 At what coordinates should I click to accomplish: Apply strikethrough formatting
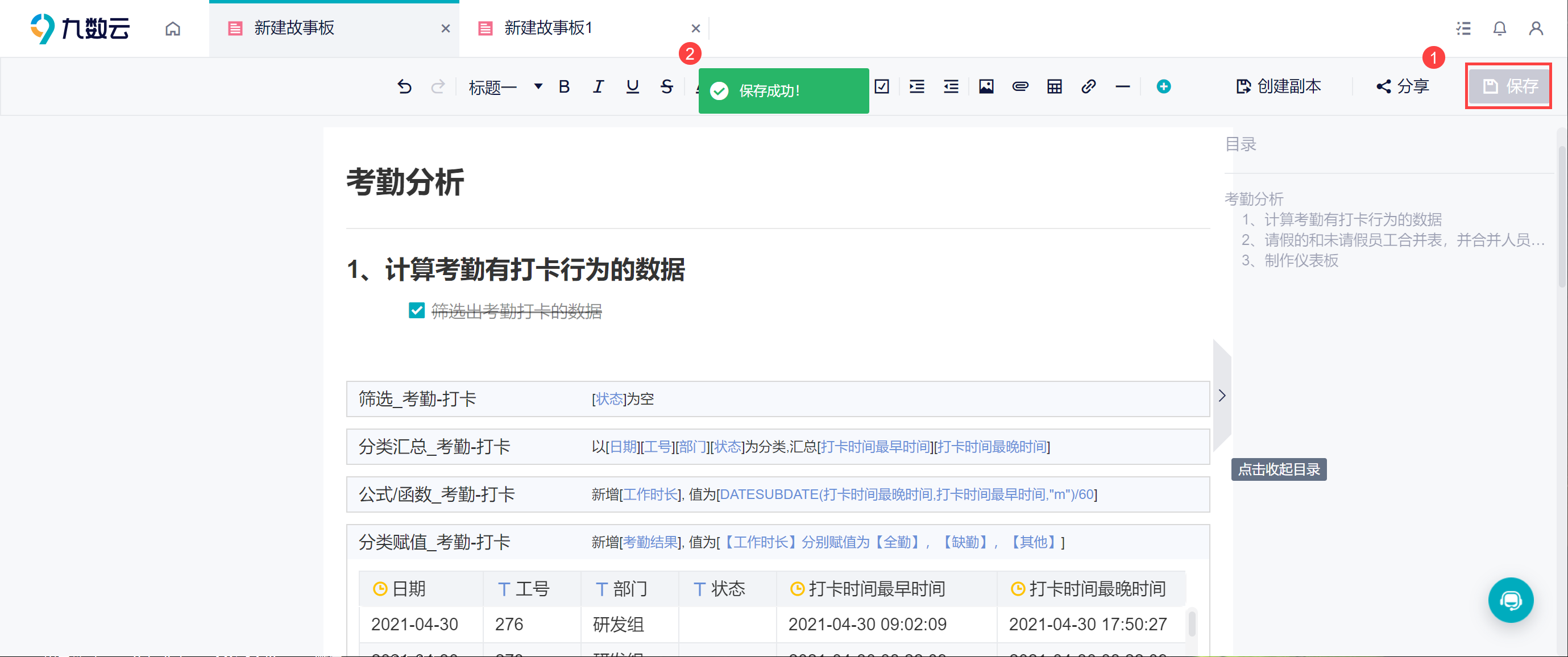point(666,86)
